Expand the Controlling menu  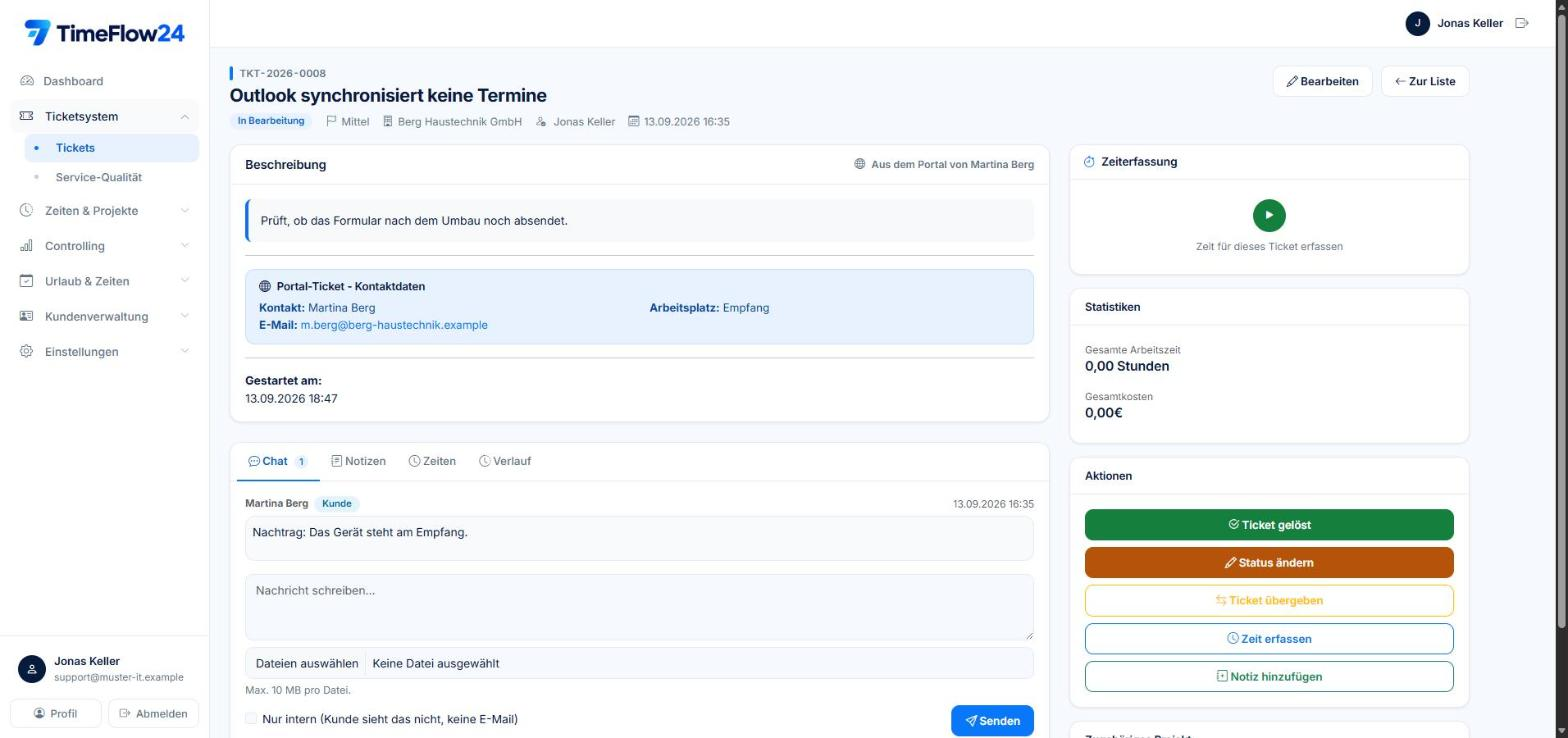click(104, 246)
